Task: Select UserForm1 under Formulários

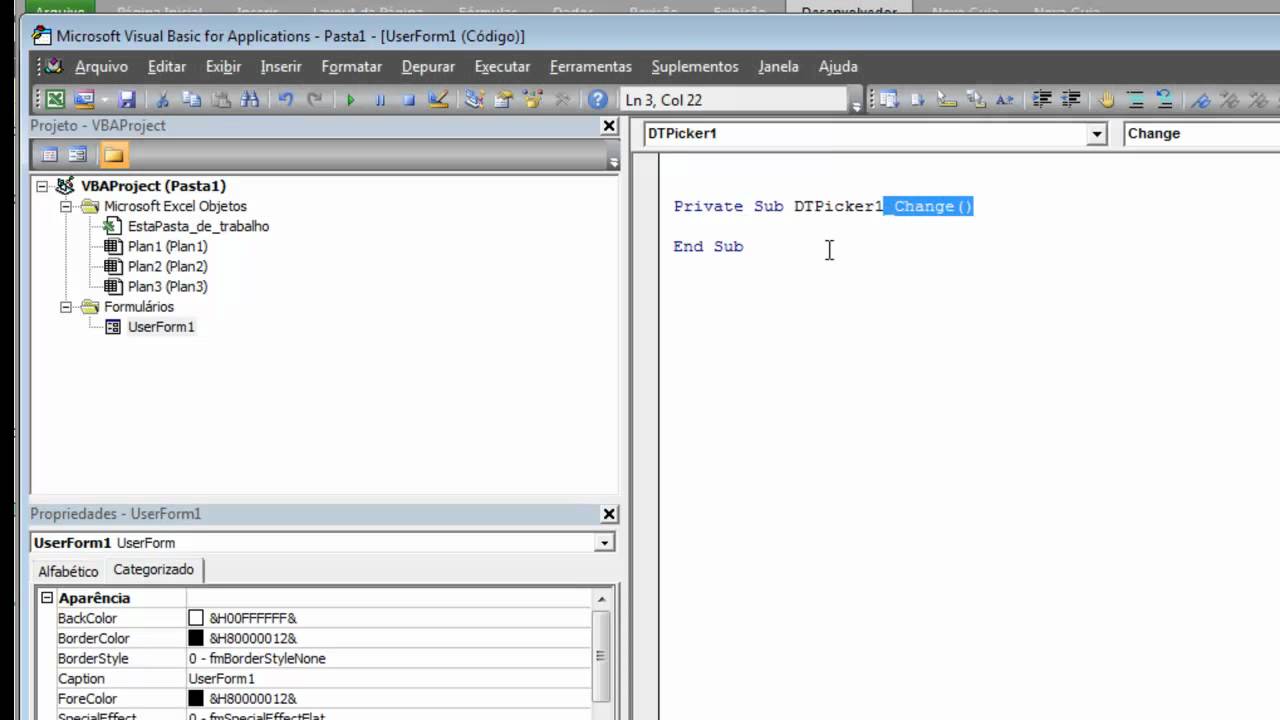Action: click(161, 327)
